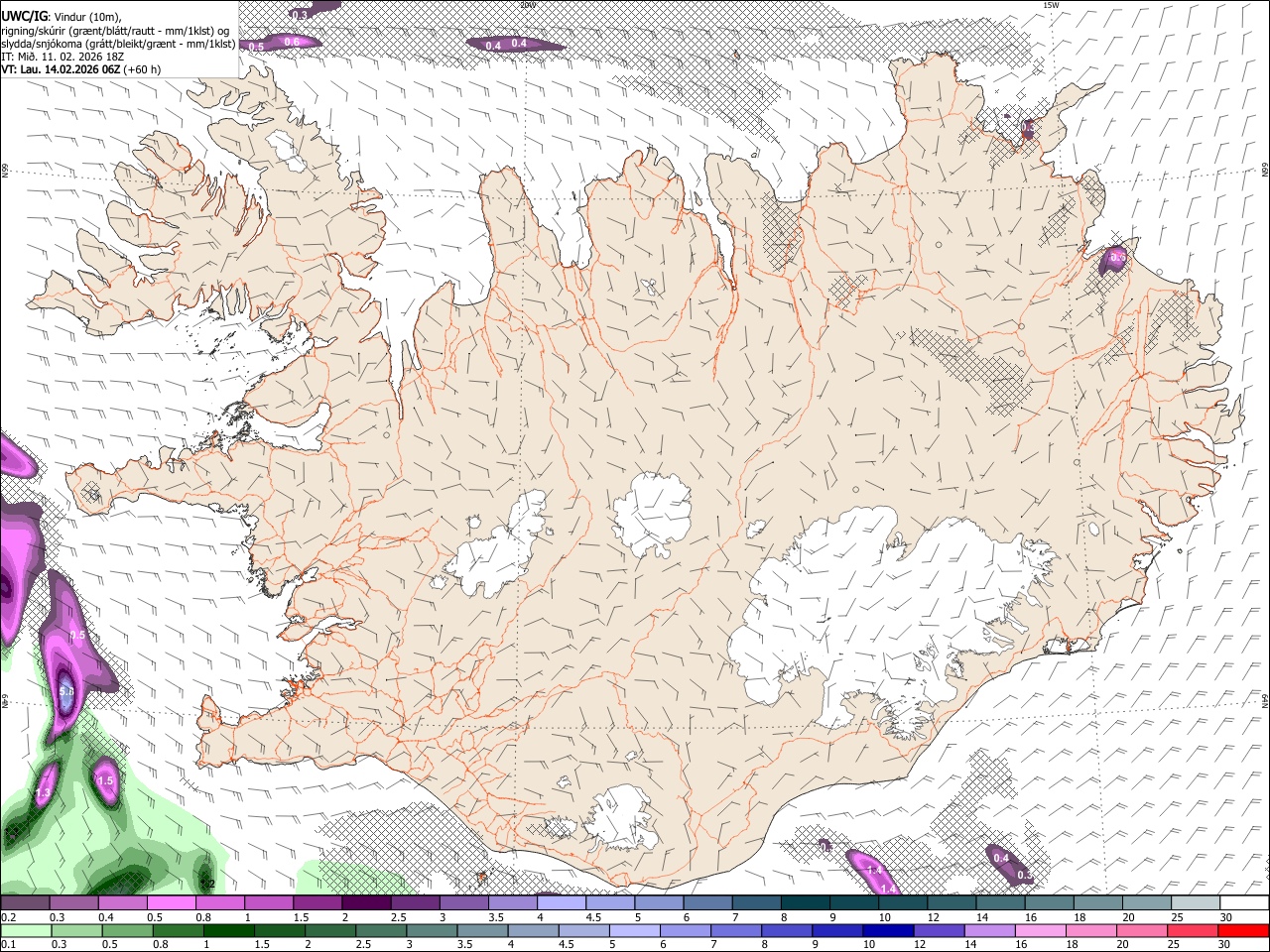Click the pale lavender 4 swatch on upper scale
Screen dimensions: 1270x952
coord(562,903)
